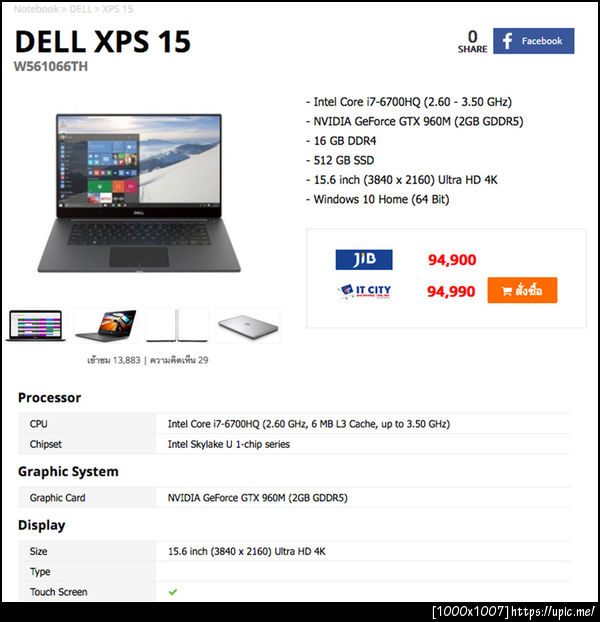Screen dimensions: 600x622
Task: Click the IT CITY store logo
Action: click(x=364, y=291)
